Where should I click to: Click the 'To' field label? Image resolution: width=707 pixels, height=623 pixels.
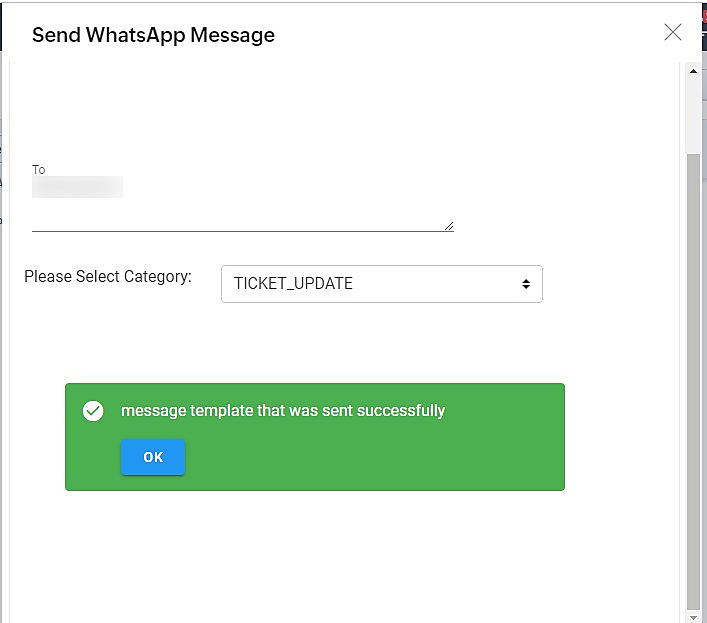(39, 170)
